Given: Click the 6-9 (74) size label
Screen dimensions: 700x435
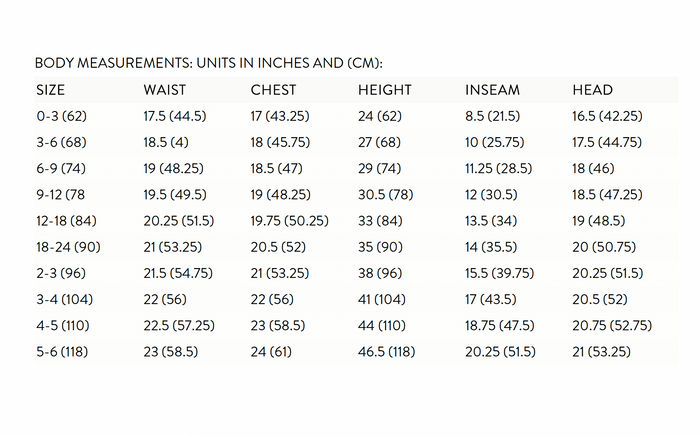Looking at the screenshot, I should click(61, 168).
